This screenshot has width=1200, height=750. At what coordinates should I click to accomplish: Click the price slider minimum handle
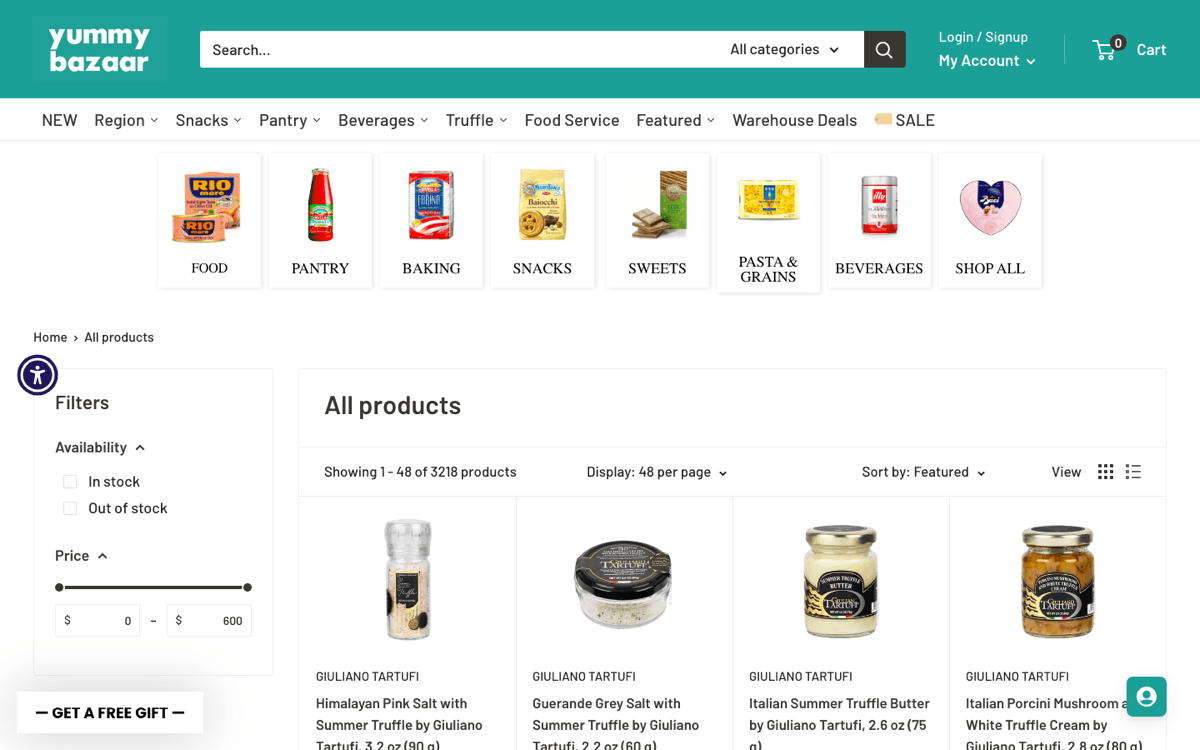[59, 587]
